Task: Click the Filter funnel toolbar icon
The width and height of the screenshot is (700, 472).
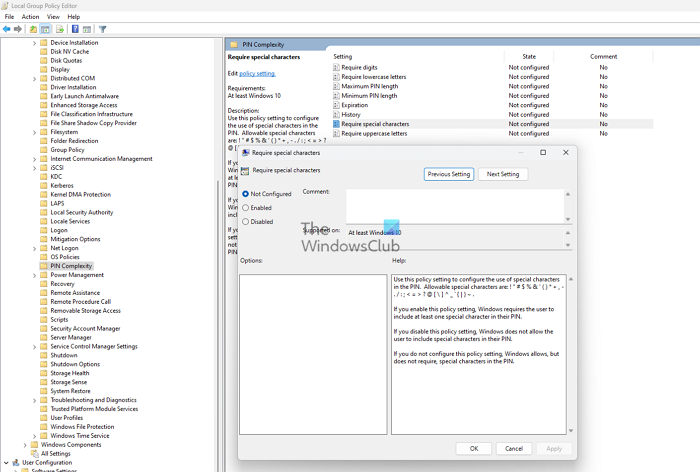Action: coord(102,29)
